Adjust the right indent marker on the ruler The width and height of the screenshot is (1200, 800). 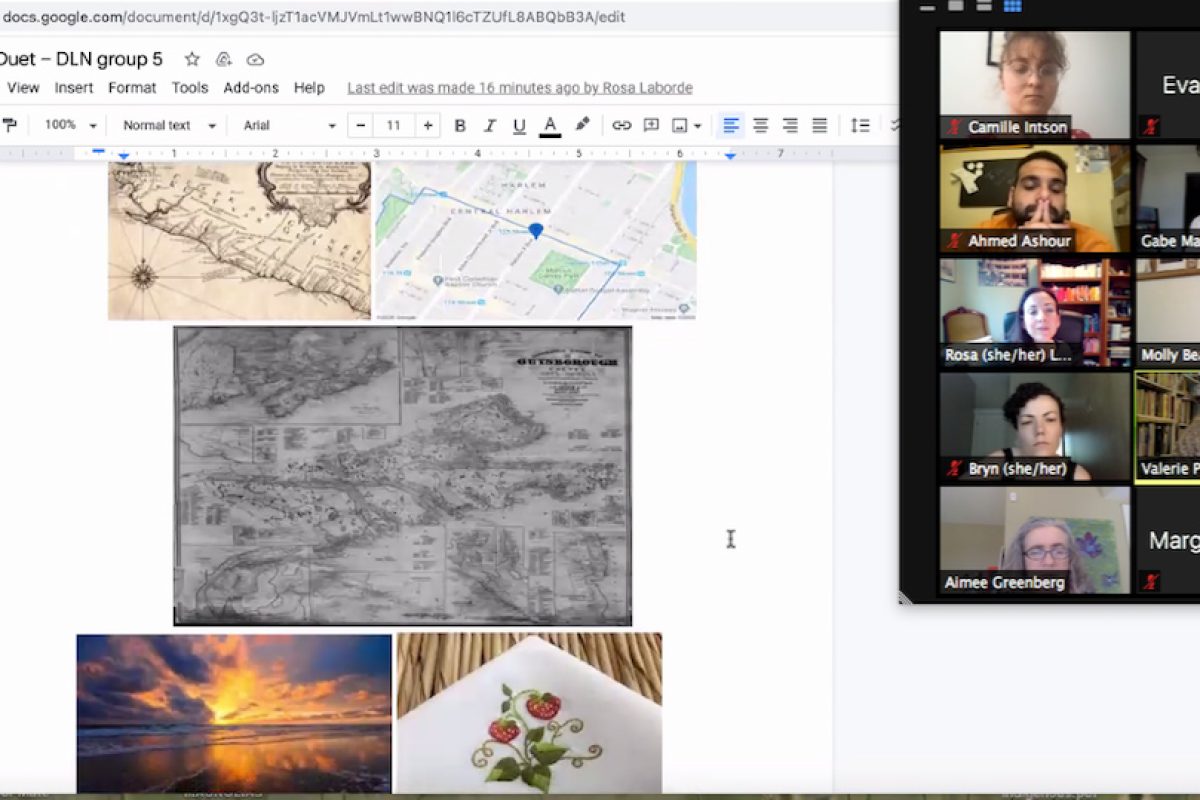pyautogui.click(x=731, y=156)
